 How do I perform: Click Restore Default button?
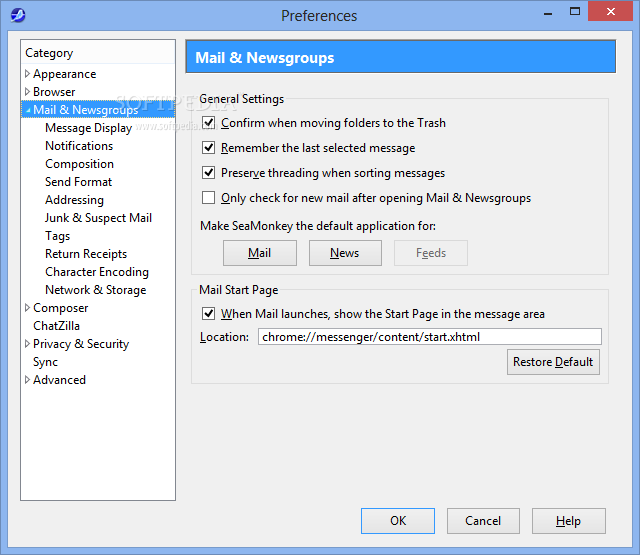tap(553, 362)
